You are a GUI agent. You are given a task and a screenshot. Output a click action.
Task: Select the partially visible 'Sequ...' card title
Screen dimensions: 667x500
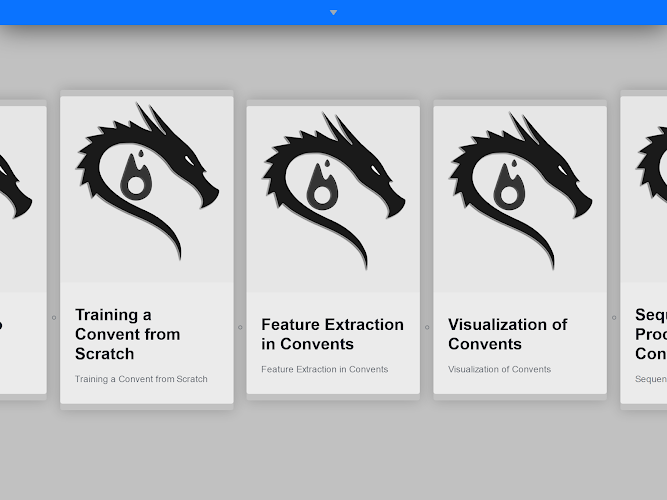pyautogui.click(x=650, y=334)
